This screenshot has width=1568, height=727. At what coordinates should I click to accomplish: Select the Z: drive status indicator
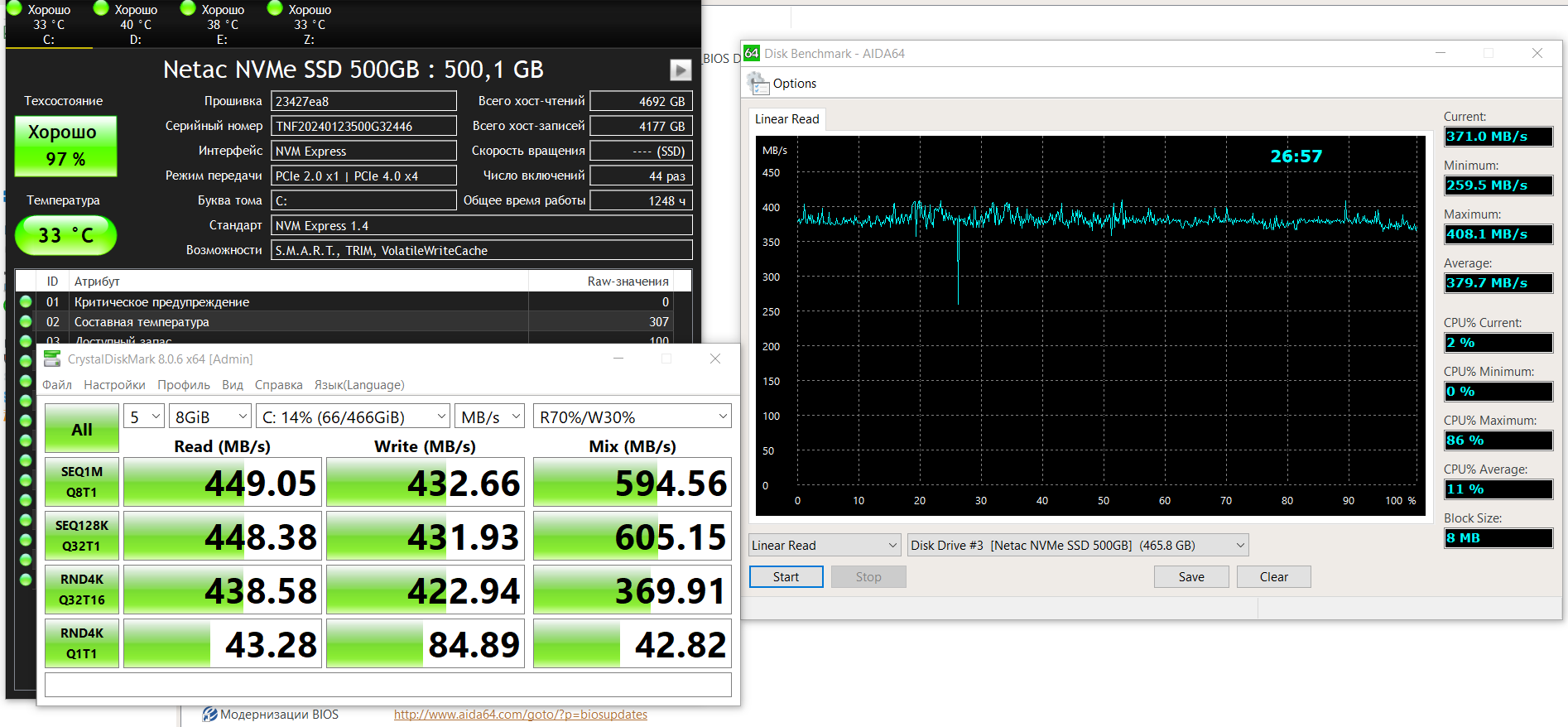click(276, 9)
